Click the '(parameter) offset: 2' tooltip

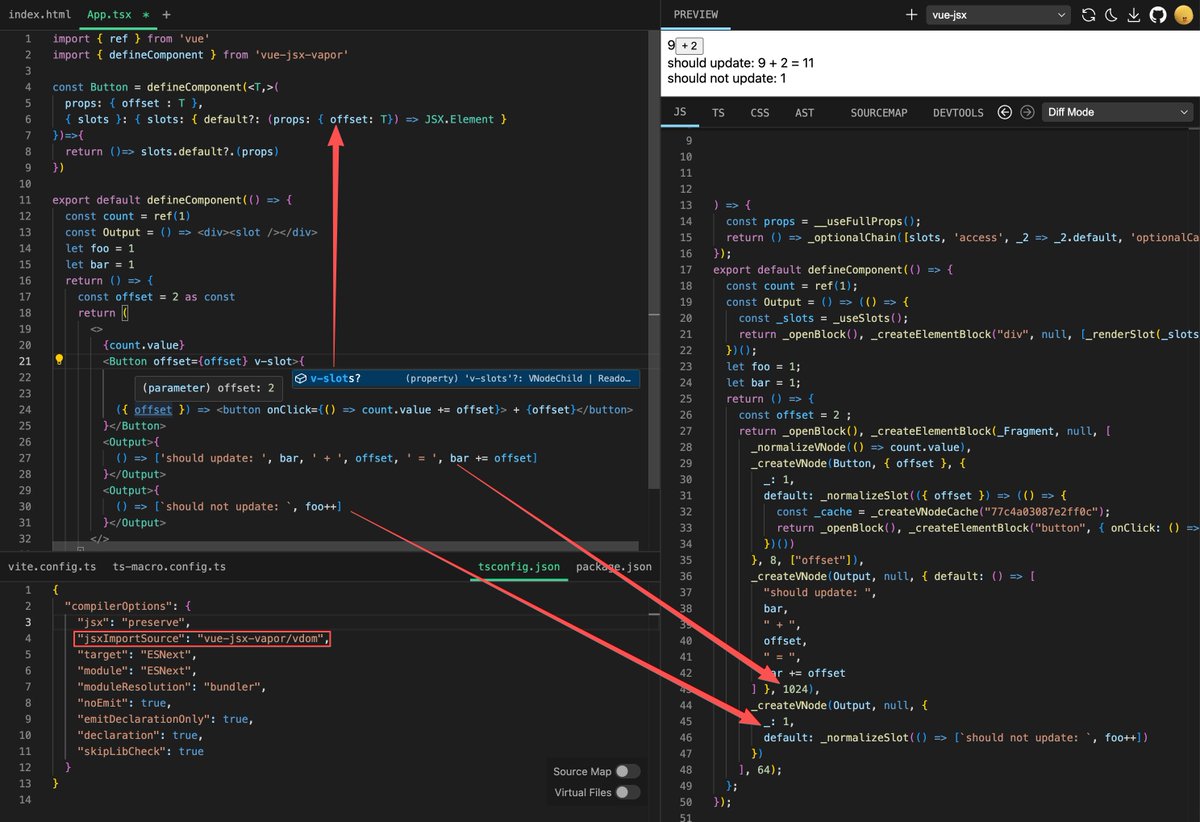(209, 387)
